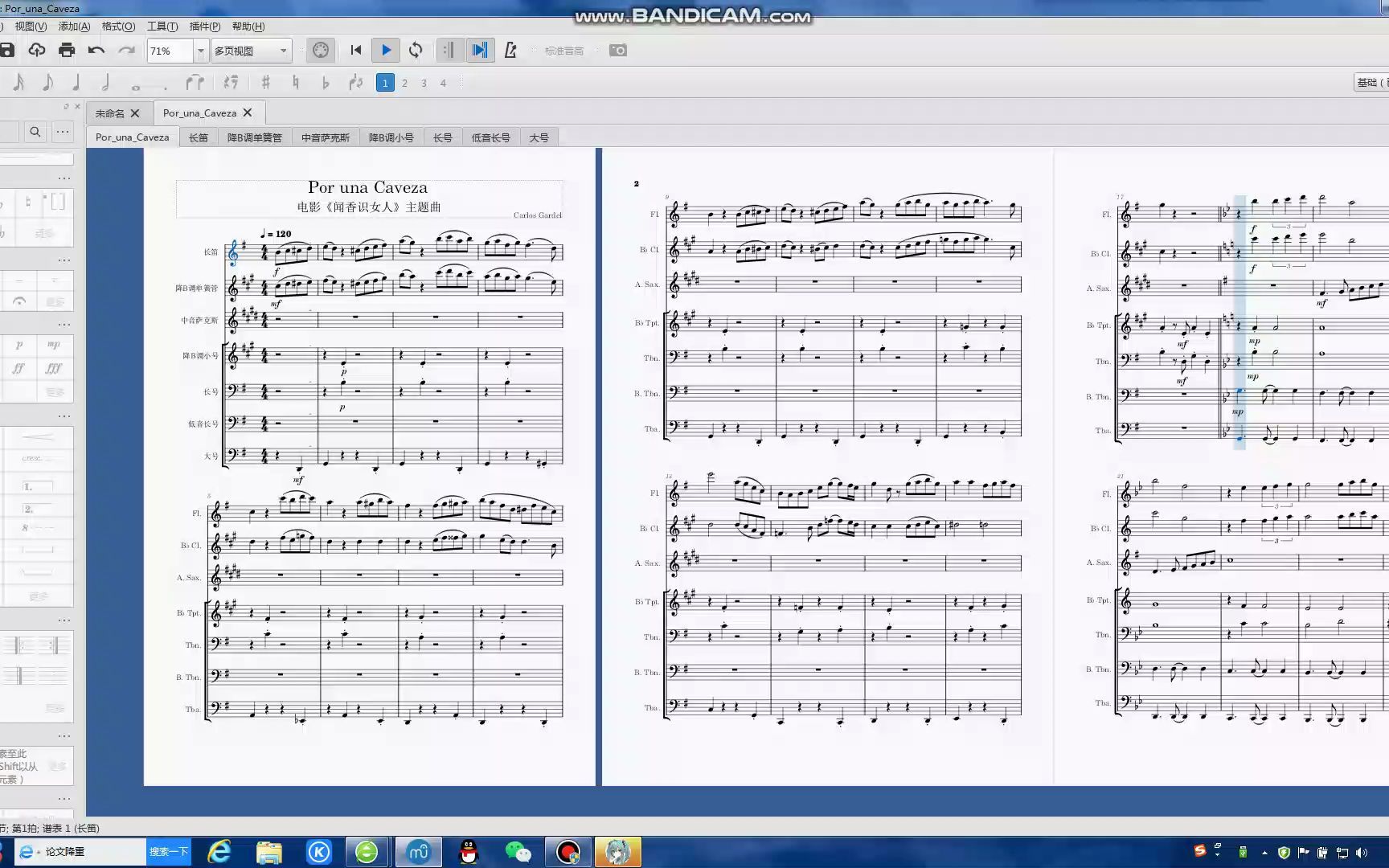Open the 格式(O) menu
Screen dimensions: 1389x868
(118, 27)
